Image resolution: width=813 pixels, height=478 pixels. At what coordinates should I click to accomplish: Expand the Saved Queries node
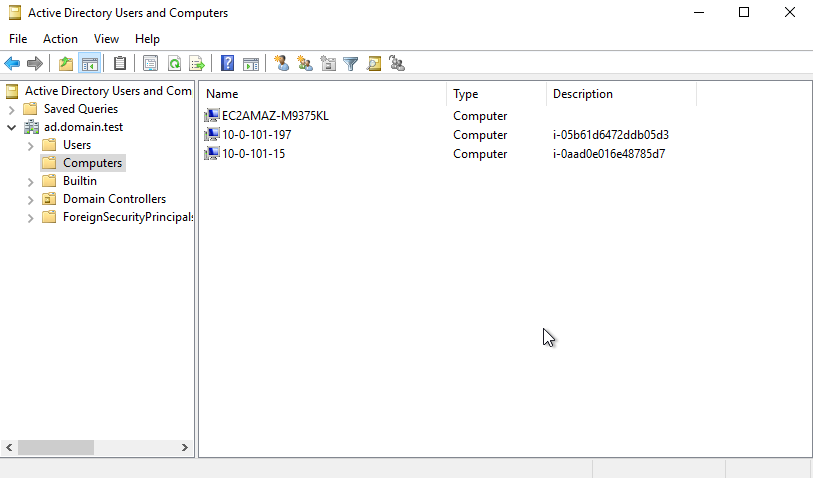click(11, 109)
